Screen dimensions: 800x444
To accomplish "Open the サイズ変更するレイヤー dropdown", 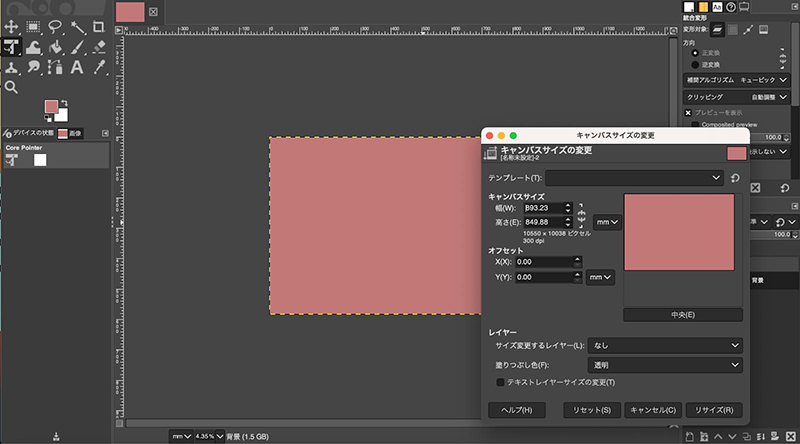I will click(x=665, y=346).
